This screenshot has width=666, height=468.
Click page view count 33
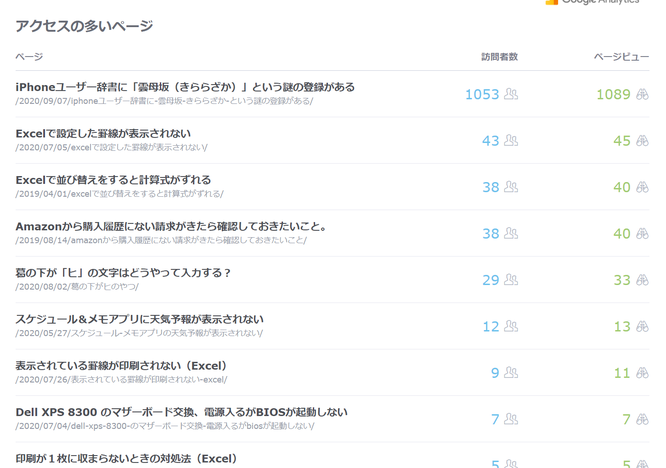pyautogui.click(x=622, y=280)
